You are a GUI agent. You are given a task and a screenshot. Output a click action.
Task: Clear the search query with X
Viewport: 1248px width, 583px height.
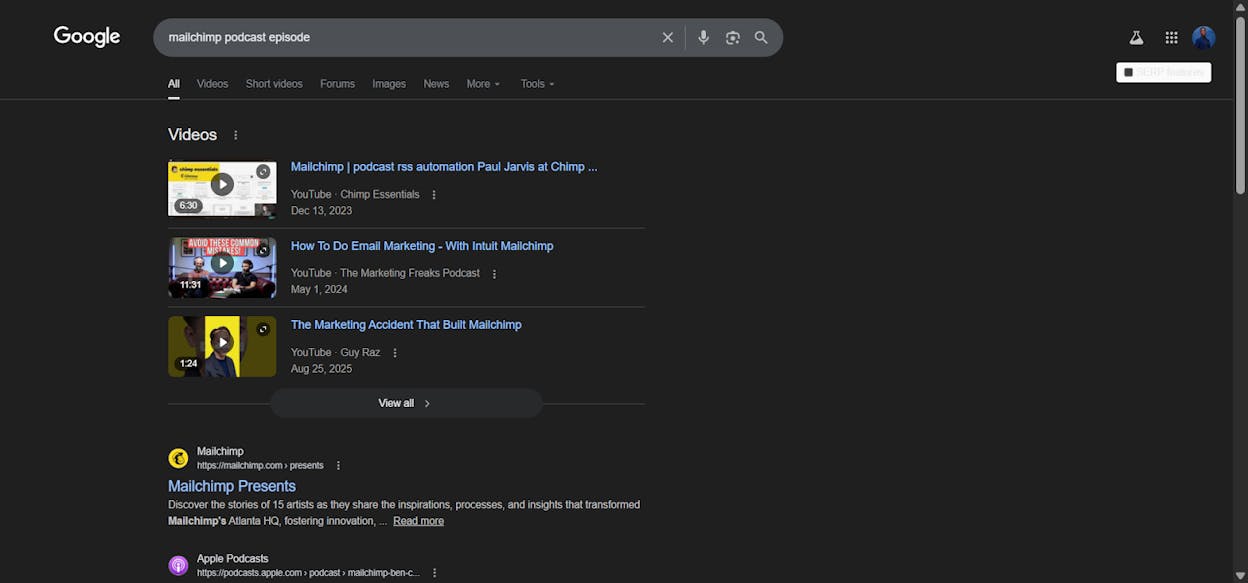668,37
